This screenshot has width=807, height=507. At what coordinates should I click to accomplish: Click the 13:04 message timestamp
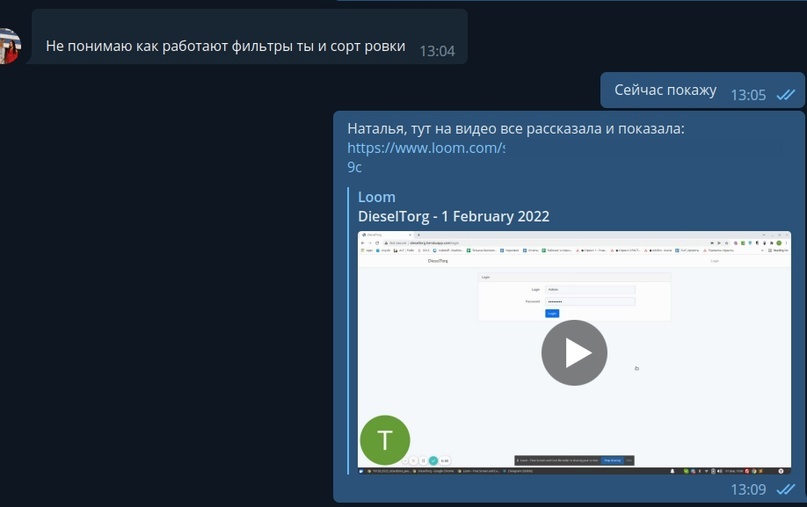[x=437, y=51]
